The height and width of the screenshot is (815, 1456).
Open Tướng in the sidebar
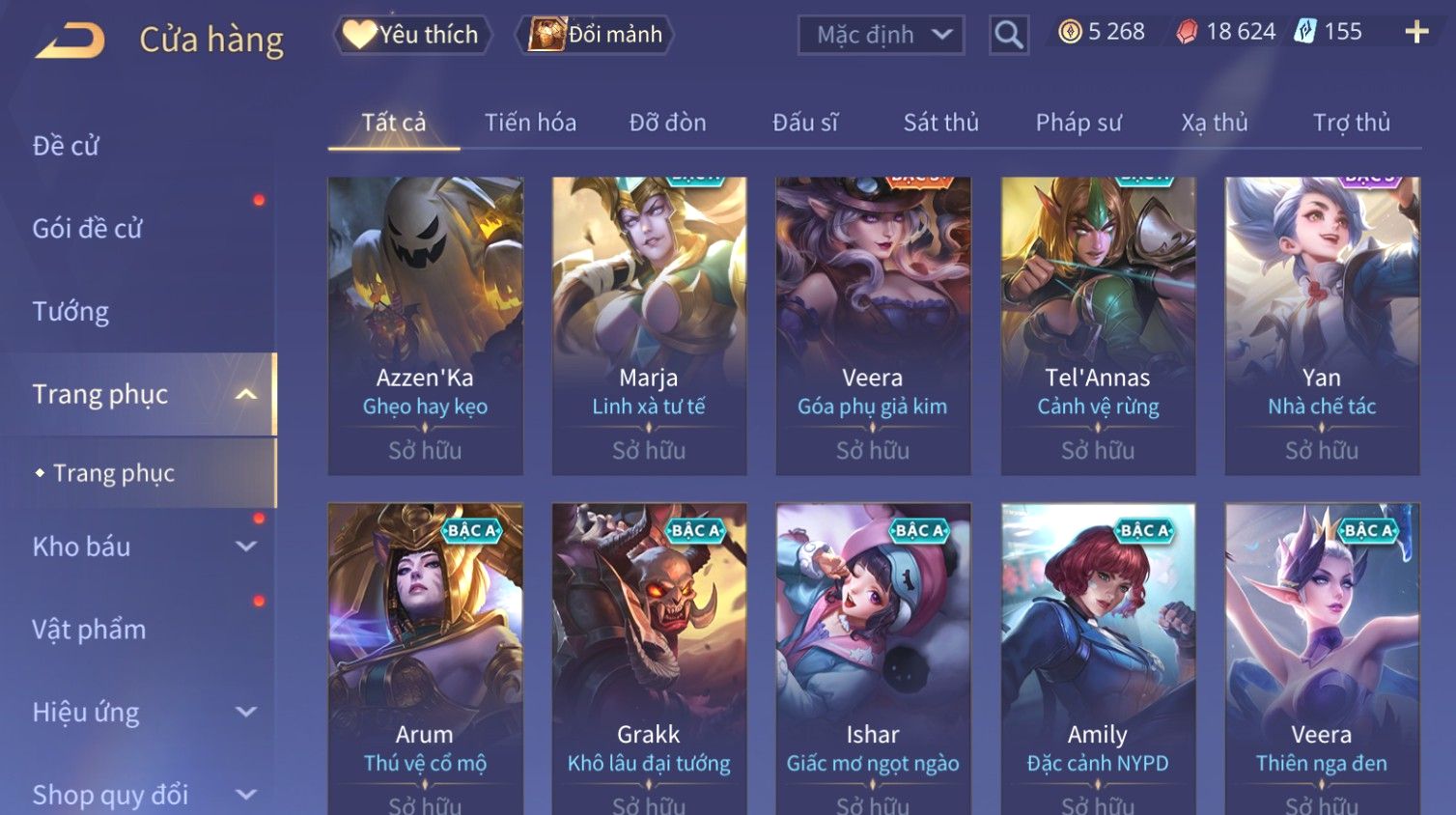coord(70,311)
